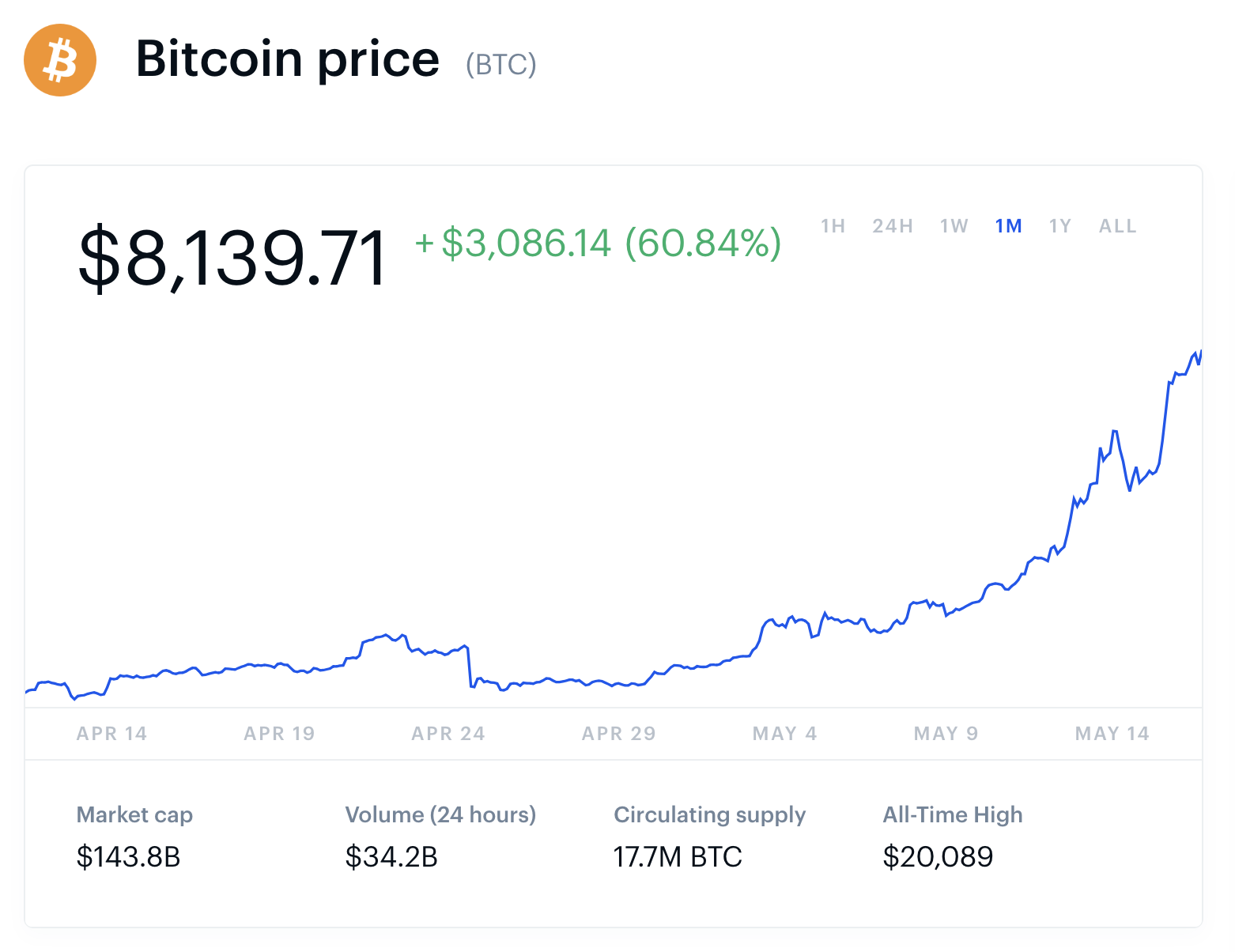Click the MAY 14 axis label

[1112, 734]
